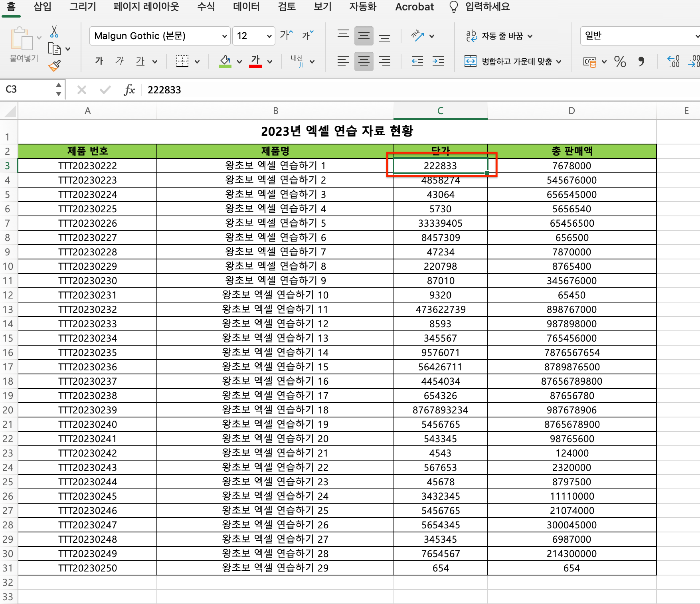
Task: Toggle 자동 줄 바꿈 wrap text
Action: click(x=499, y=36)
